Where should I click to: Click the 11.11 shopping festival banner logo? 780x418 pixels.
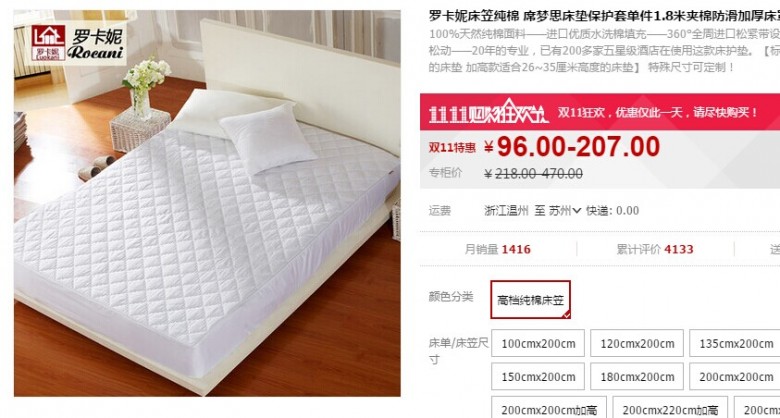click(488, 112)
